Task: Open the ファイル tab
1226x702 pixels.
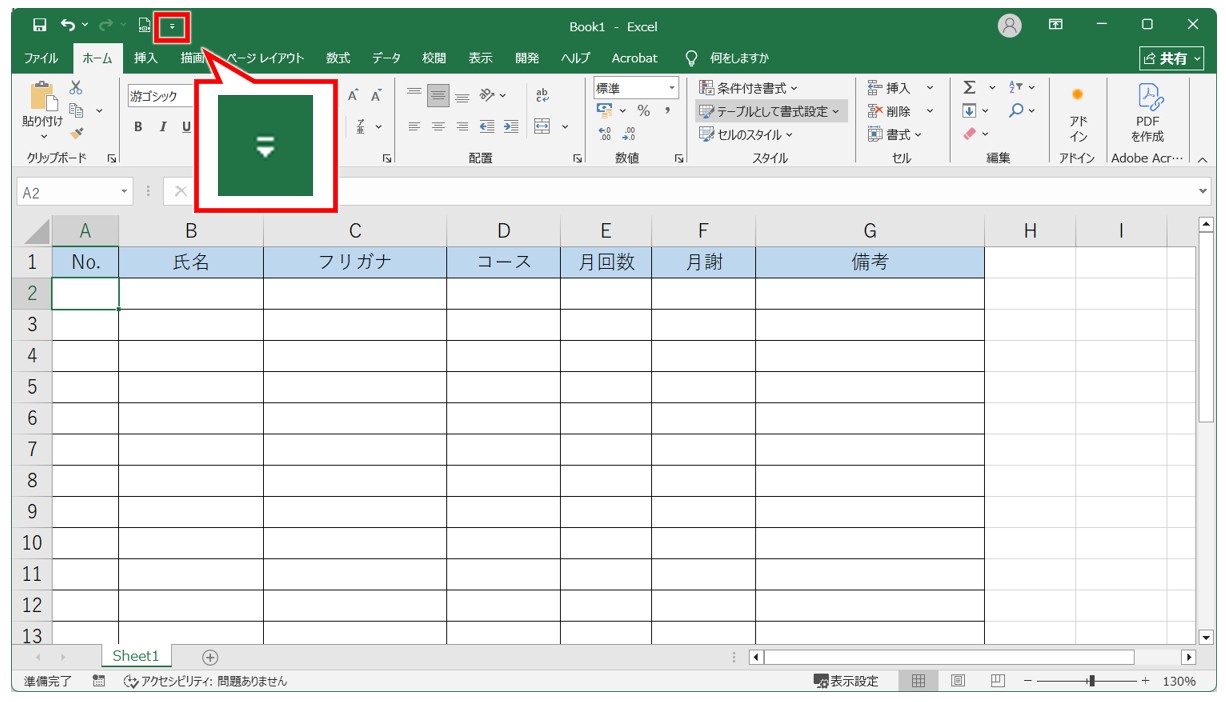Action: 41,58
